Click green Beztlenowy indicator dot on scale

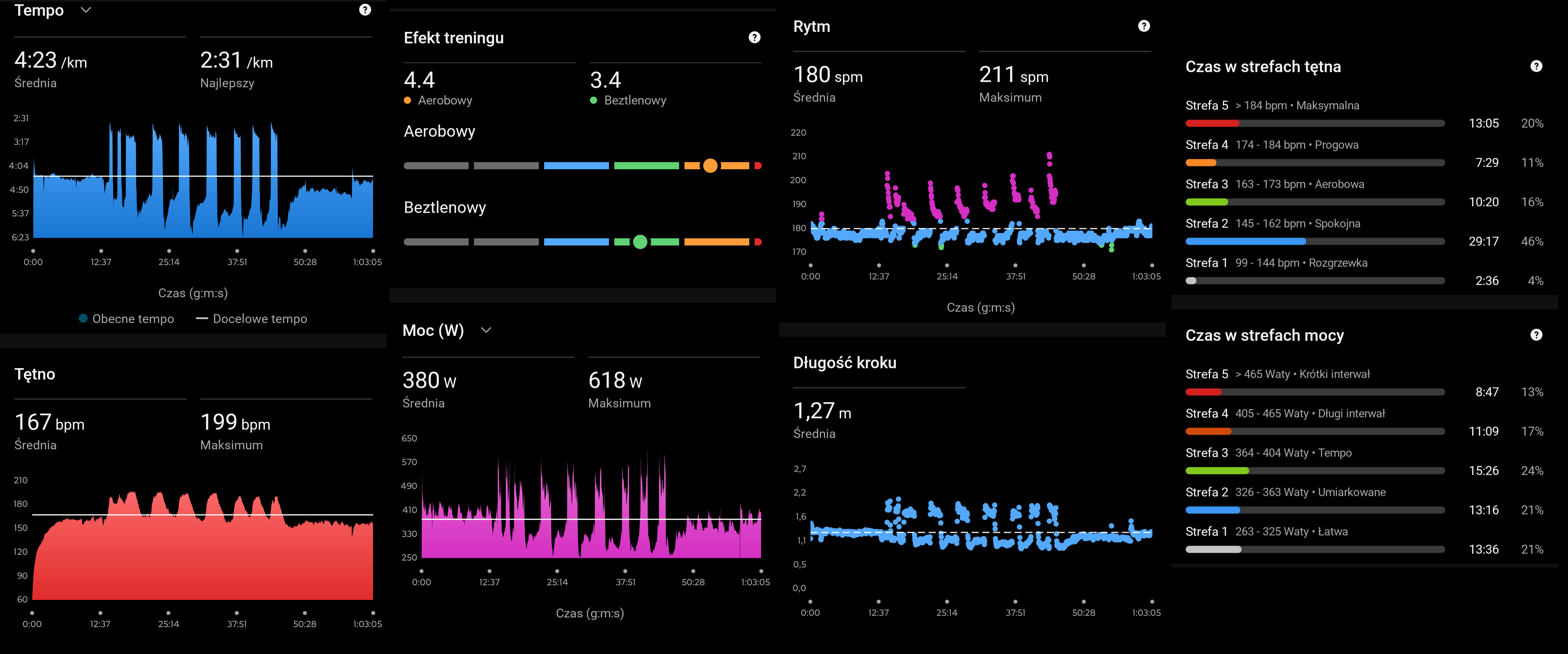[640, 242]
